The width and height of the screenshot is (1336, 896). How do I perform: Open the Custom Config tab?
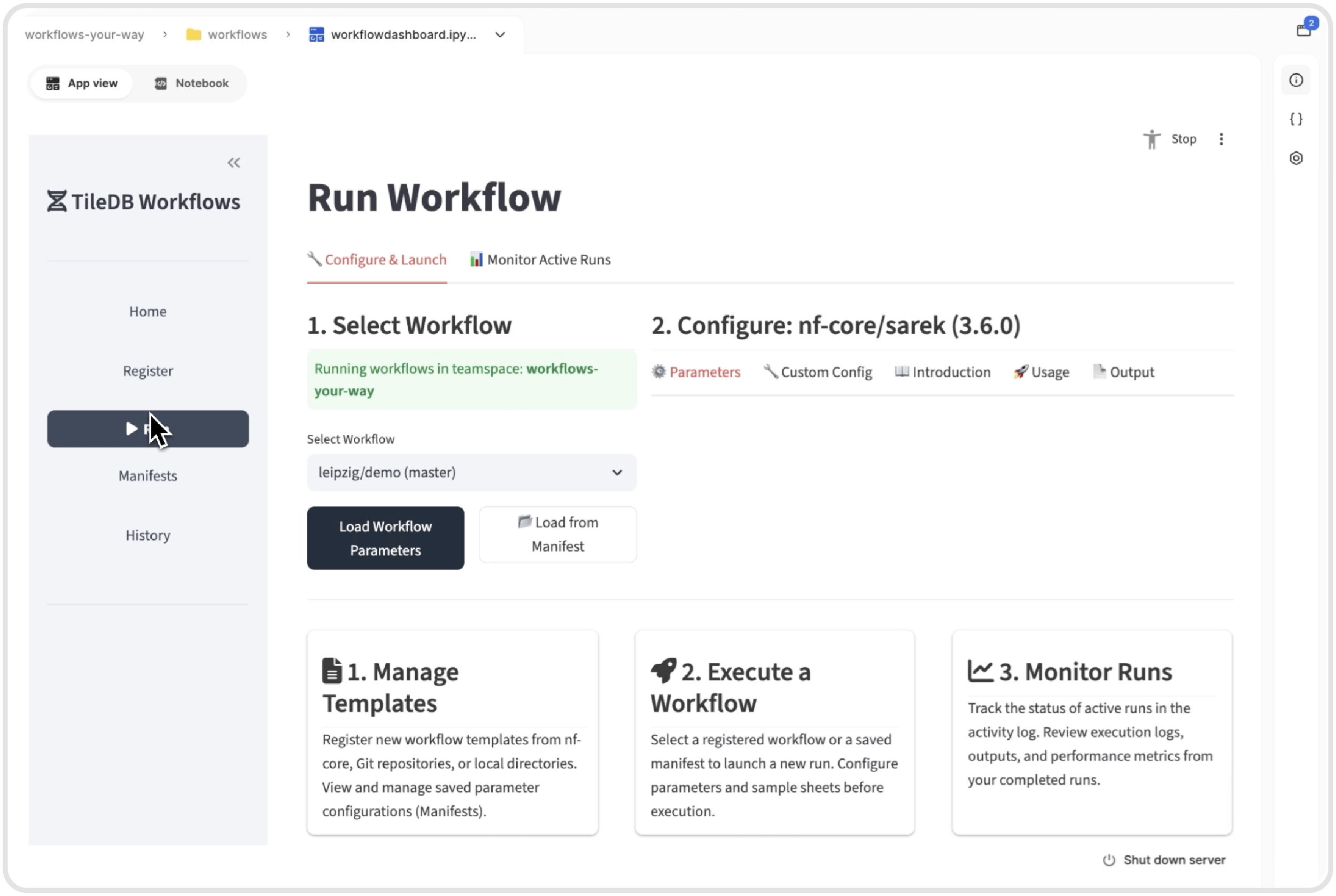(x=818, y=372)
